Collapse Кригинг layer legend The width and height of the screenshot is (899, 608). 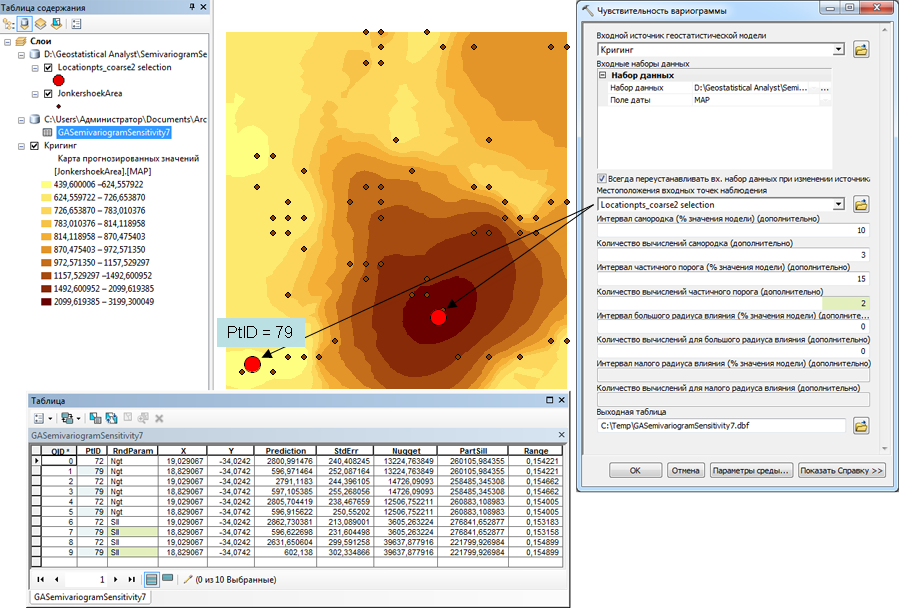point(21,146)
